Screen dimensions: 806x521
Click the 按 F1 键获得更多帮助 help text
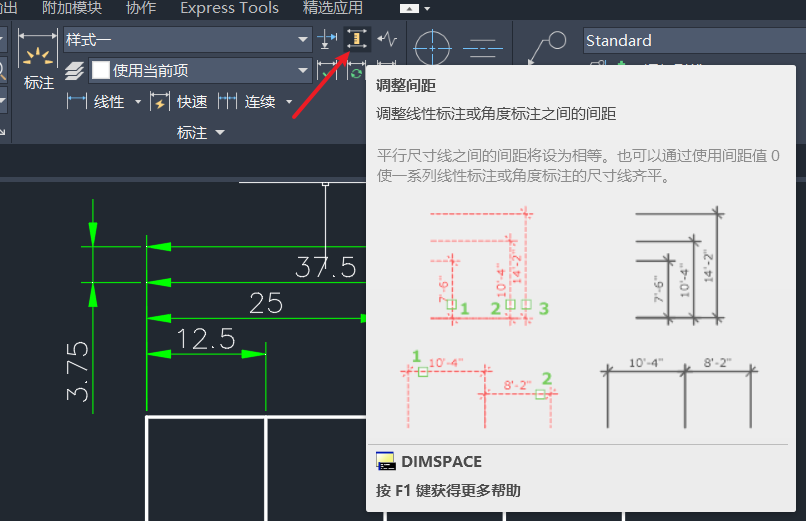click(x=448, y=491)
